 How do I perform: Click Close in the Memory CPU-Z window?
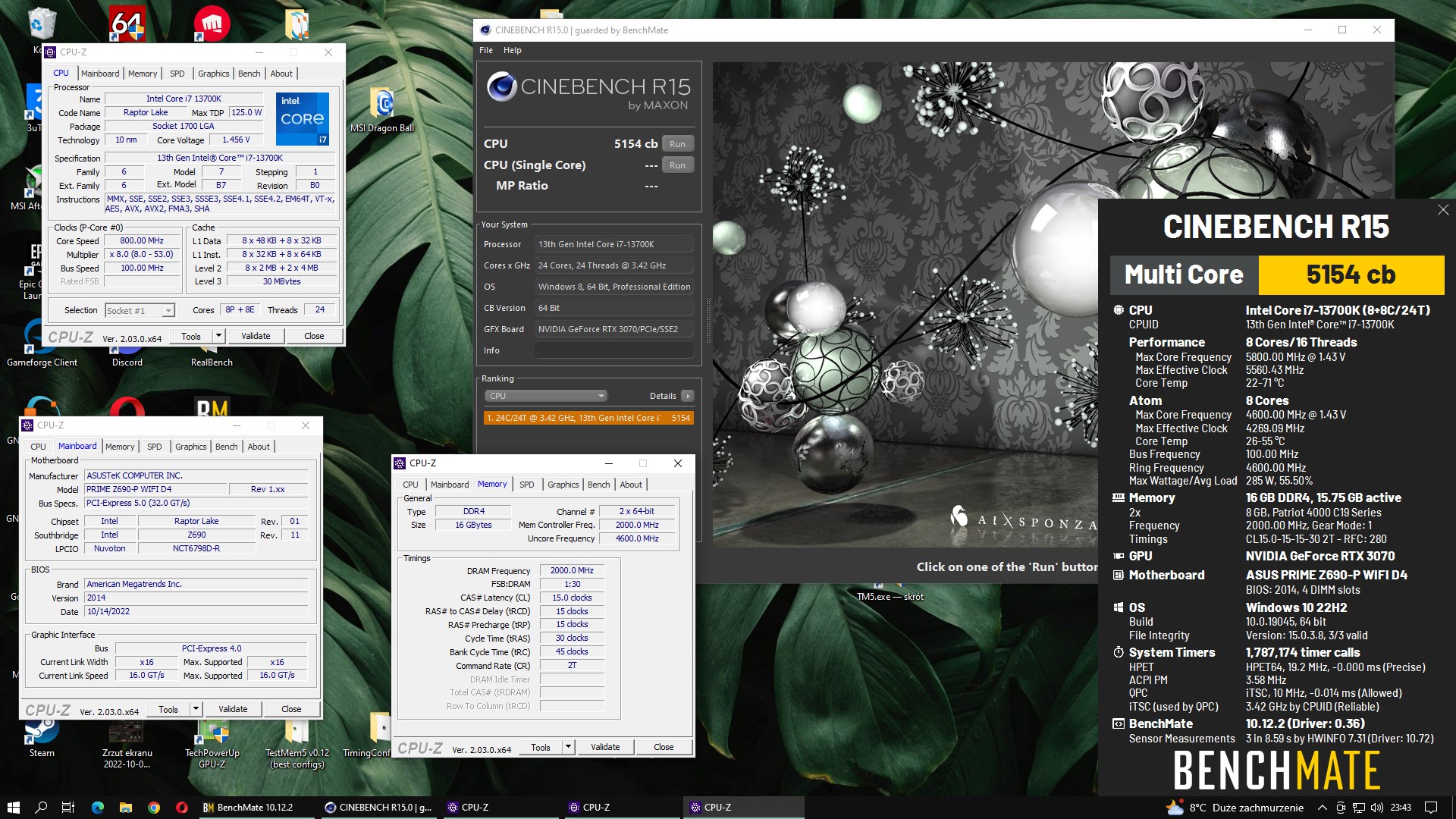[x=664, y=747]
